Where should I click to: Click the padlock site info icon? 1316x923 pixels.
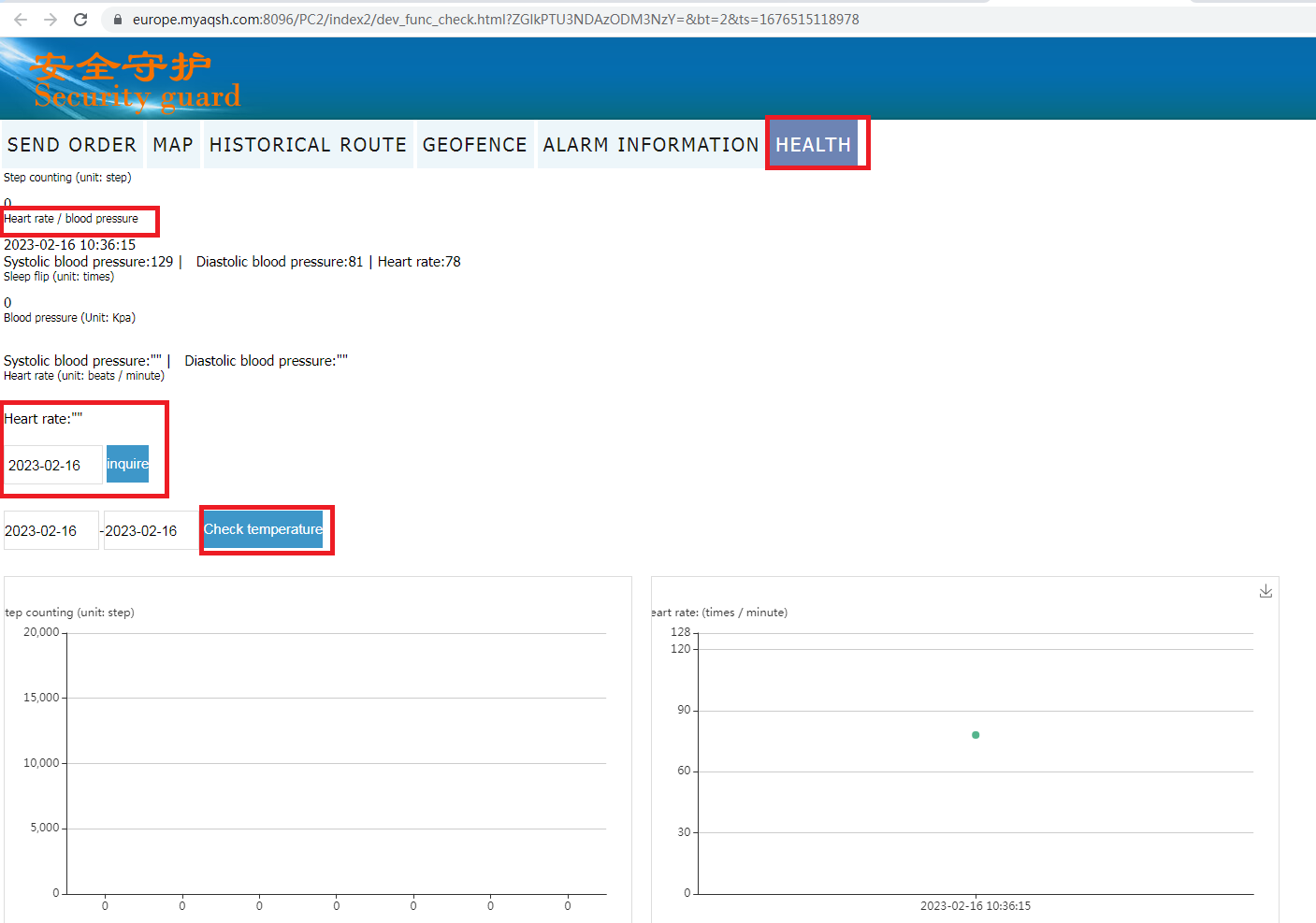click(117, 19)
